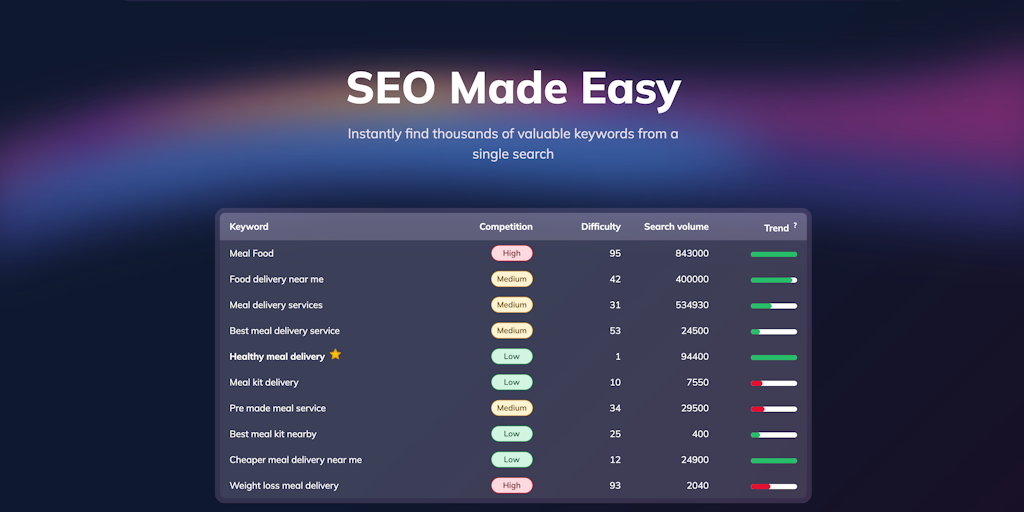Click the gold star beside Healthy meal delivery
1024x512 pixels.
335,354
